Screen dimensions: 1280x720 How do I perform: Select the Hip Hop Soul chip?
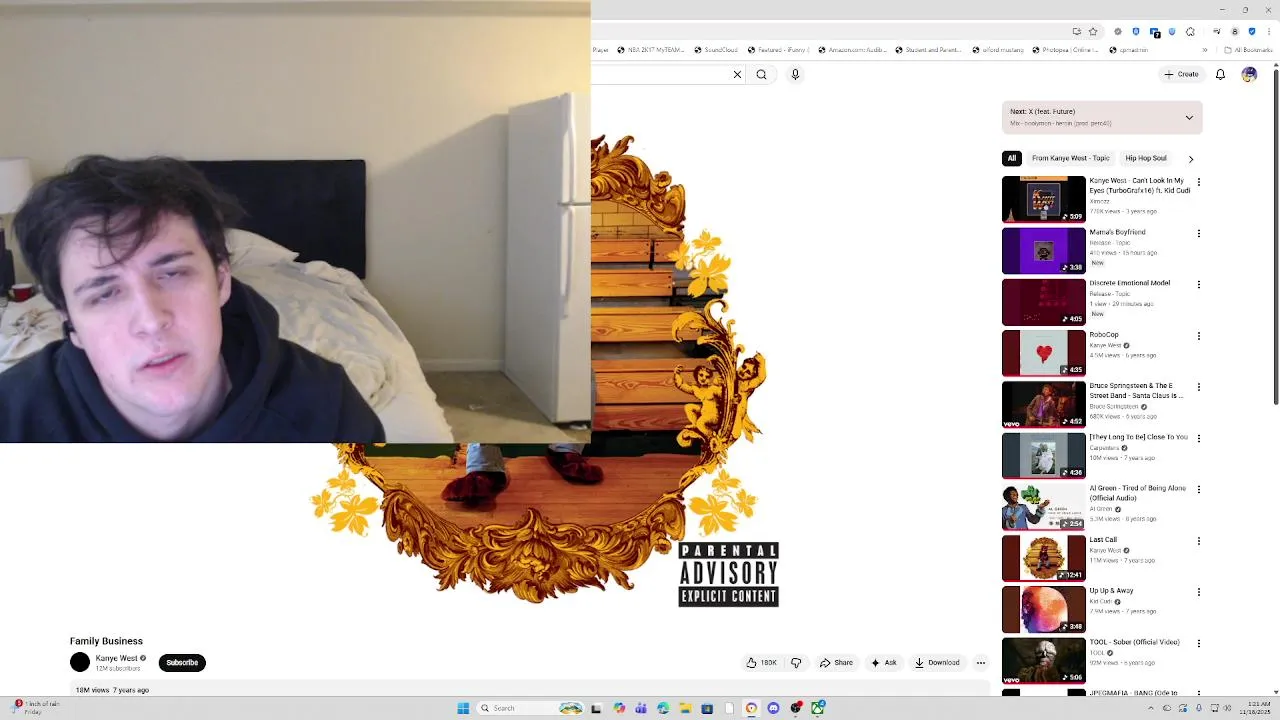(x=1146, y=158)
